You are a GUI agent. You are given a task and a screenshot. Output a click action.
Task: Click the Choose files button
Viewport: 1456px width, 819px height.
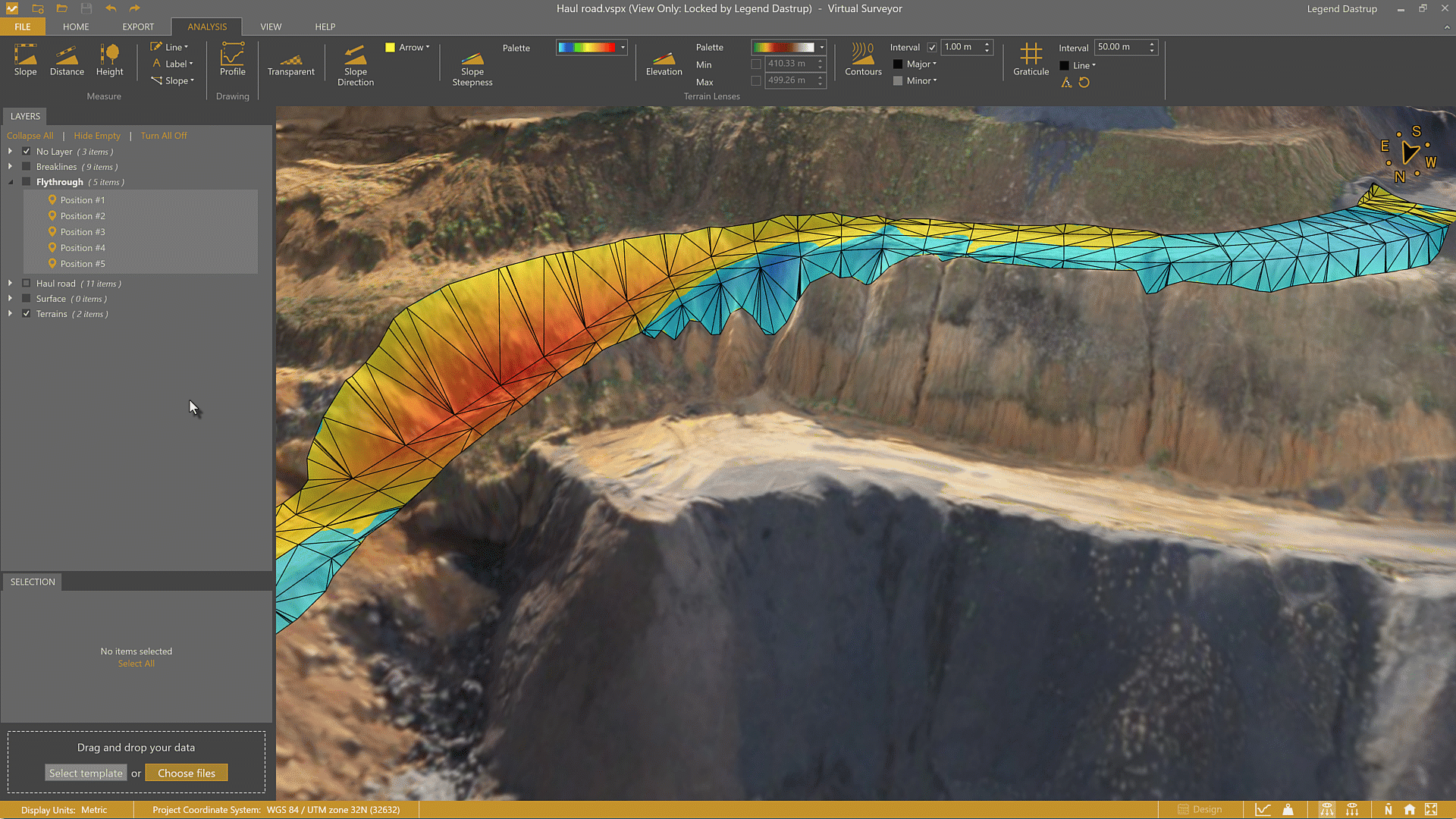click(187, 773)
